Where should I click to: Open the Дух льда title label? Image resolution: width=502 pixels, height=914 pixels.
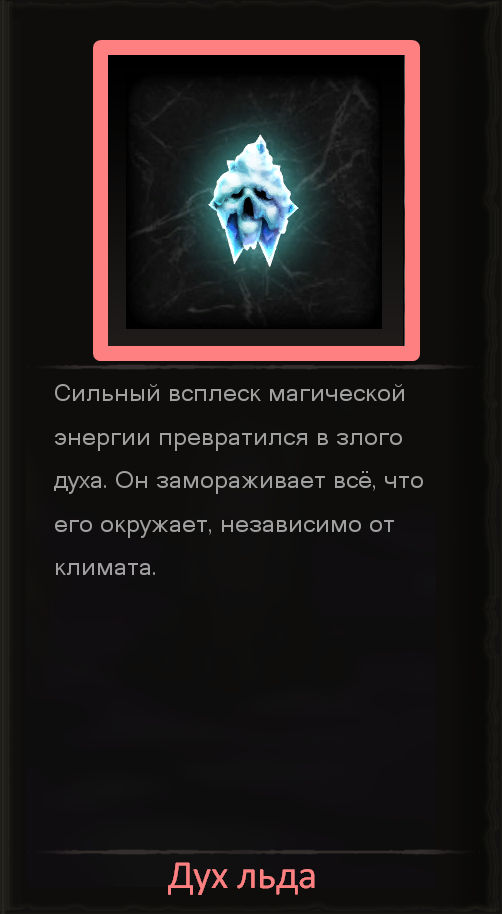click(241, 878)
